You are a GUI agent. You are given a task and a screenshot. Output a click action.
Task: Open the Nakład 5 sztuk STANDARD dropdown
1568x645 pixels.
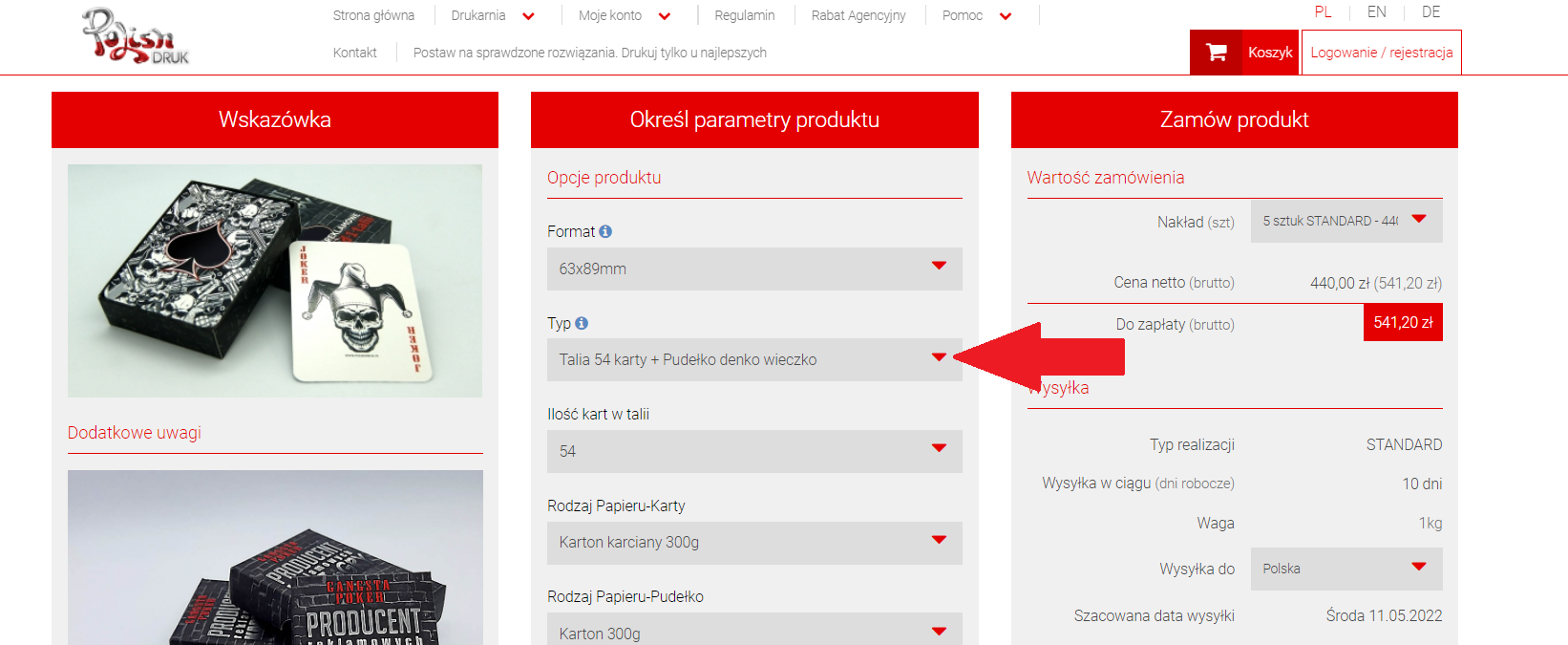pyautogui.click(x=1346, y=221)
